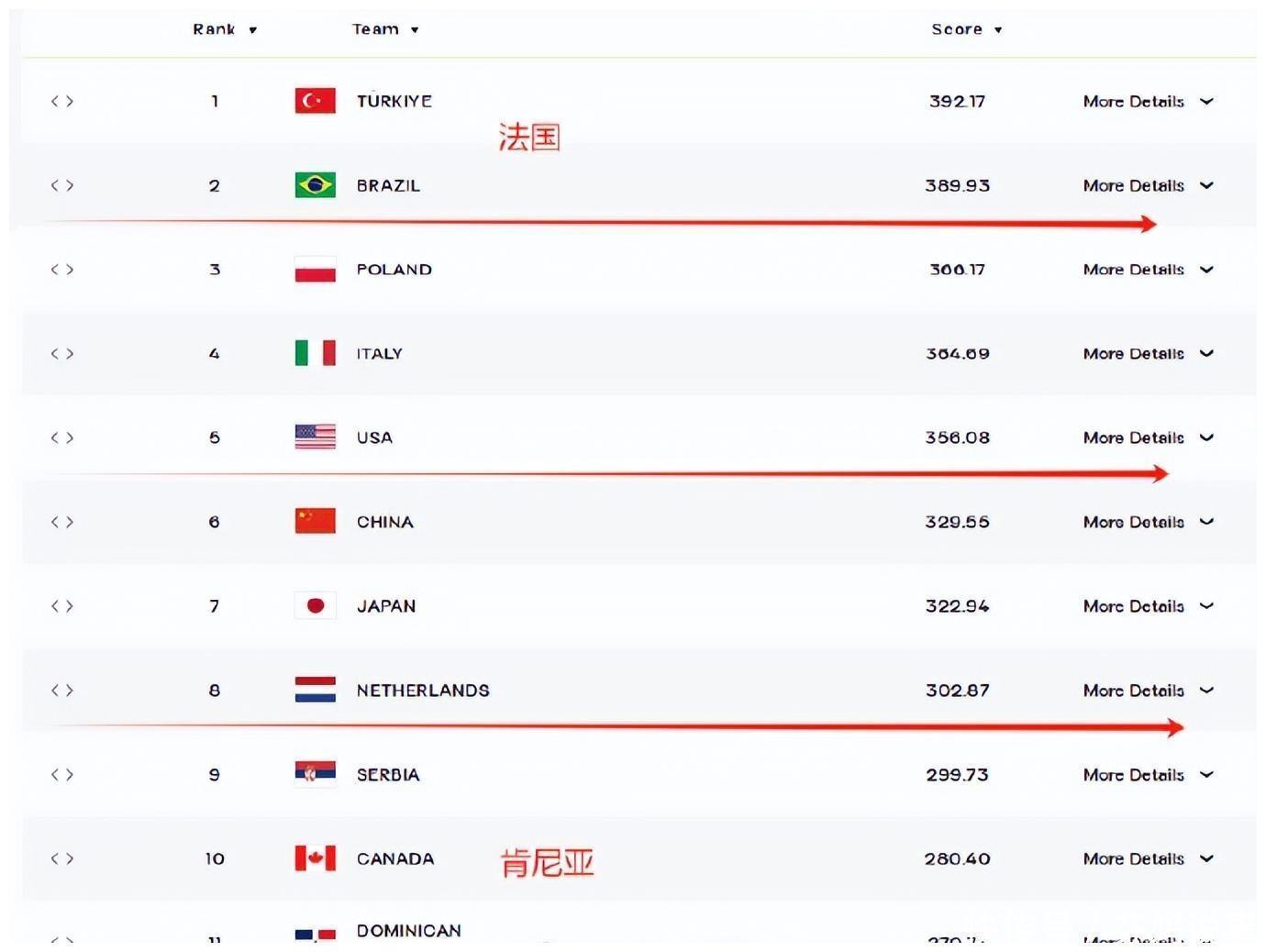
Task: Click Italy's score value 364.69
Action: pos(957,354)
